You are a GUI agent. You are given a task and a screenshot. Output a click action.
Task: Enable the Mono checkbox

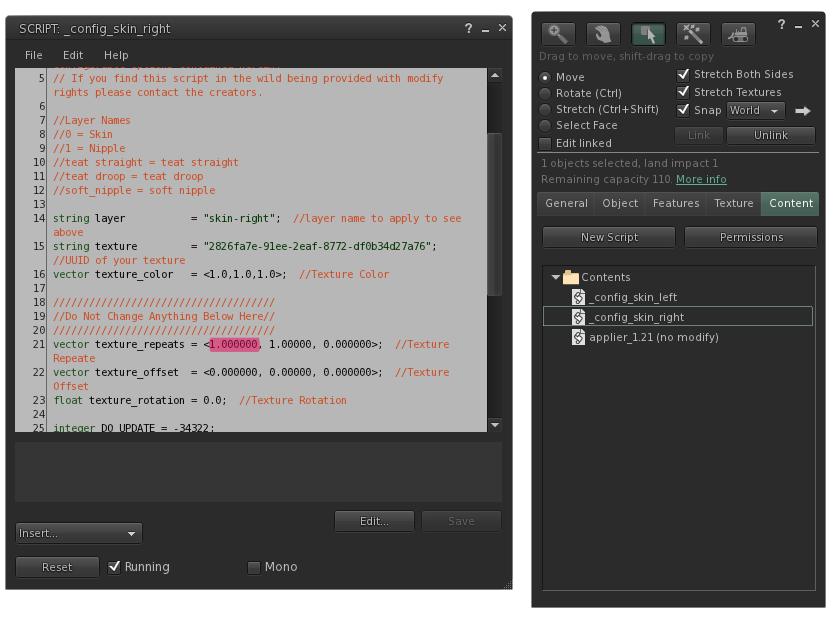(x=254, y=568)
